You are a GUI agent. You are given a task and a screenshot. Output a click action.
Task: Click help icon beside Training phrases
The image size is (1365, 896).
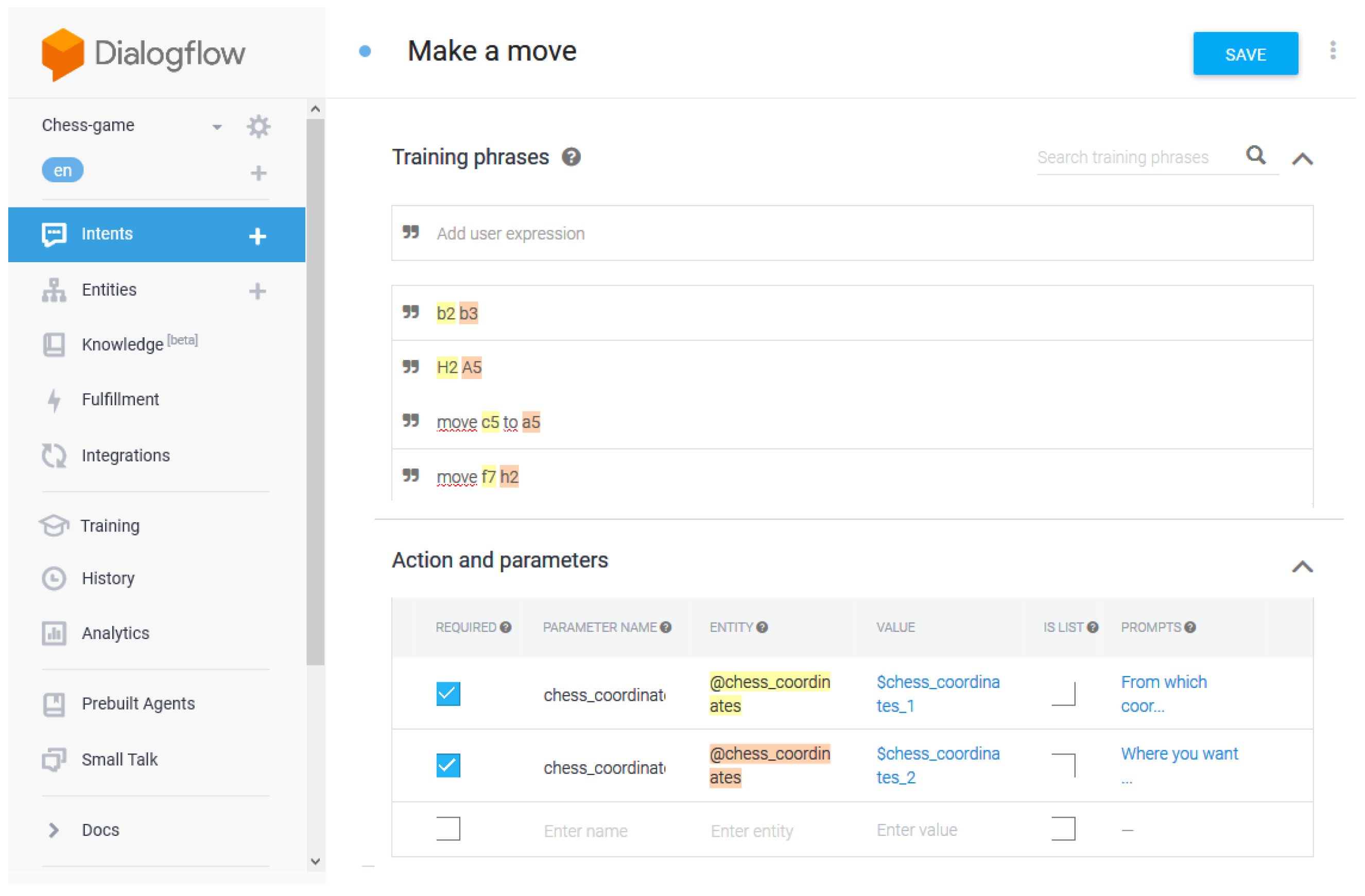[x=571, y=157]
